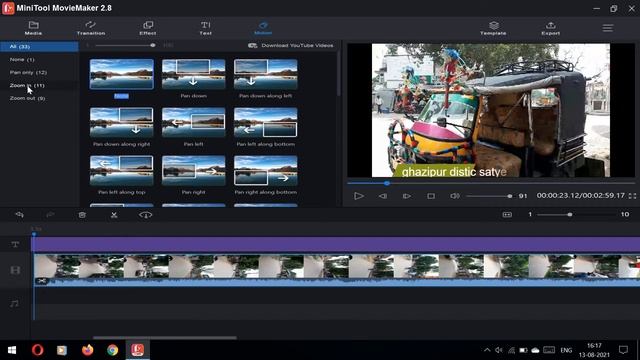Select the All (33) category
This screenshot has height=360, width=640.
click(39, 47)
